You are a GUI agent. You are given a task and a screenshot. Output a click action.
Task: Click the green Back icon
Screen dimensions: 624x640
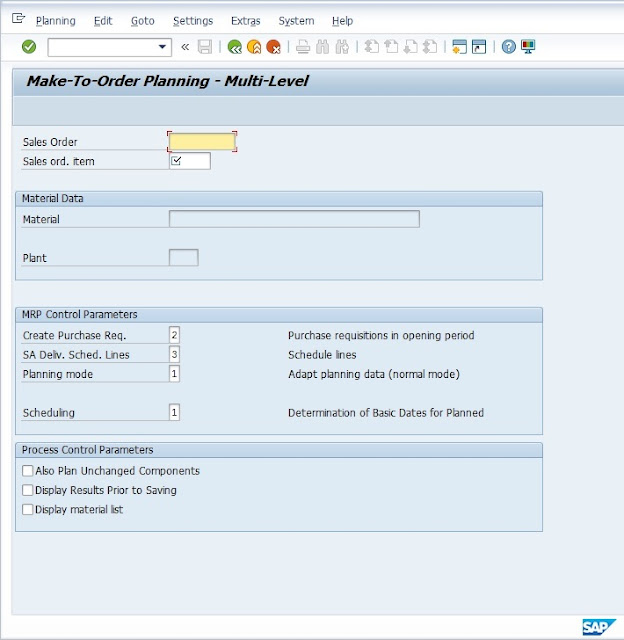pyautogui.click(x=235, y=47)
